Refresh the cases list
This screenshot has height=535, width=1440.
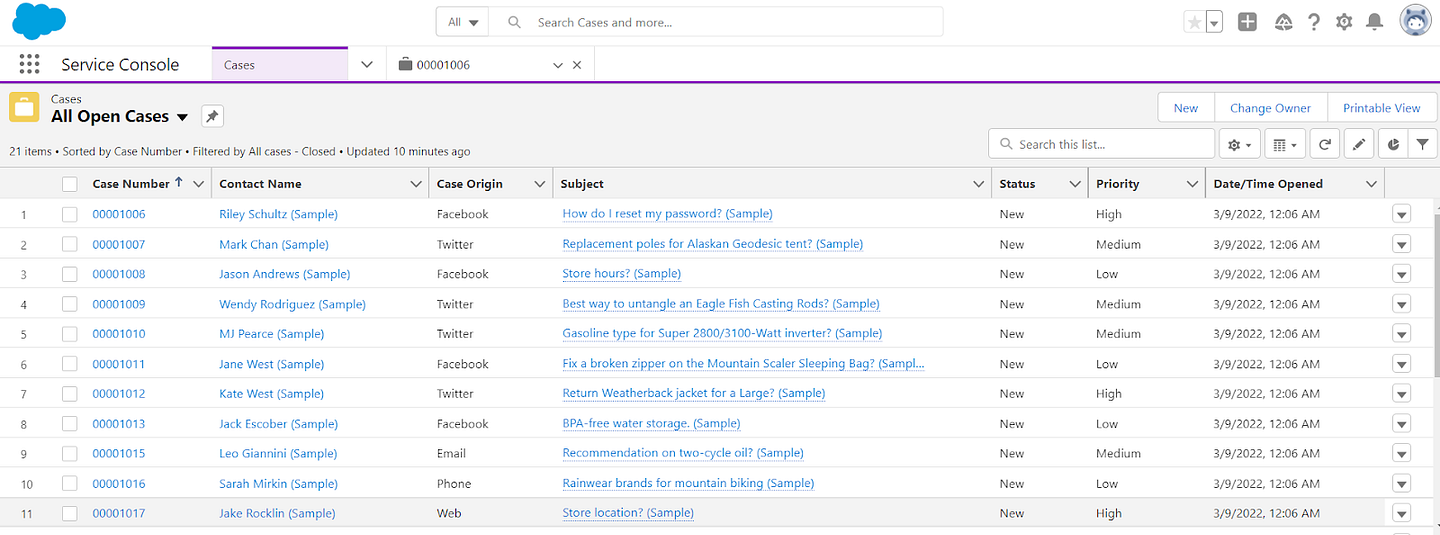click(1324, 144)
